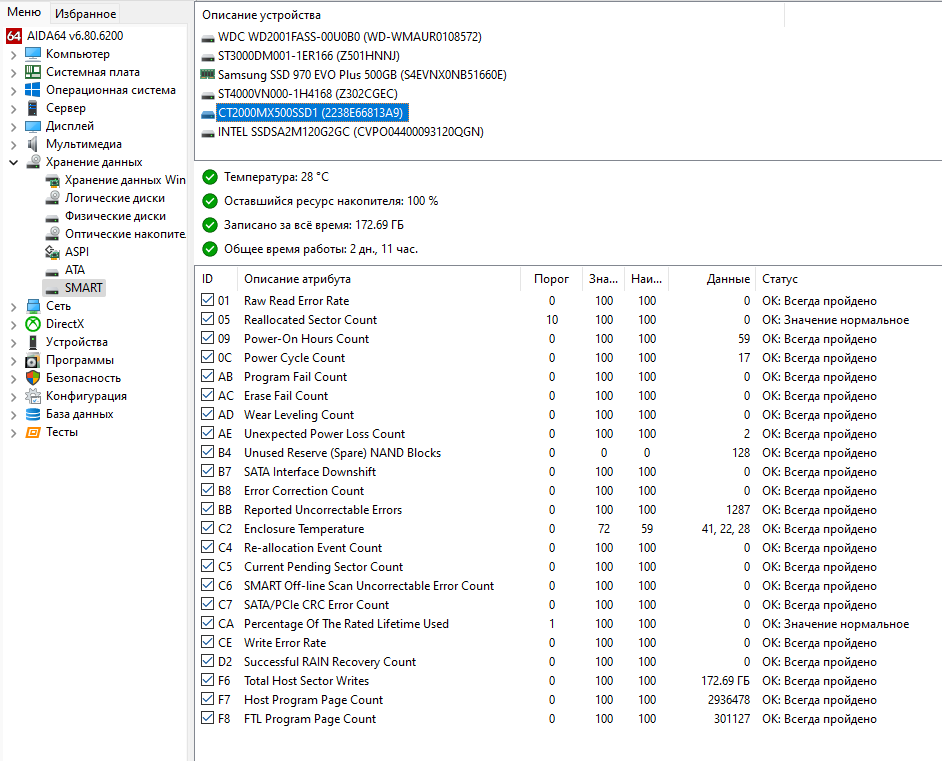The width and height of the screenshot is (942, 761).
Task: Switch to the Избранное tab
Action: [x=85, y=13]
